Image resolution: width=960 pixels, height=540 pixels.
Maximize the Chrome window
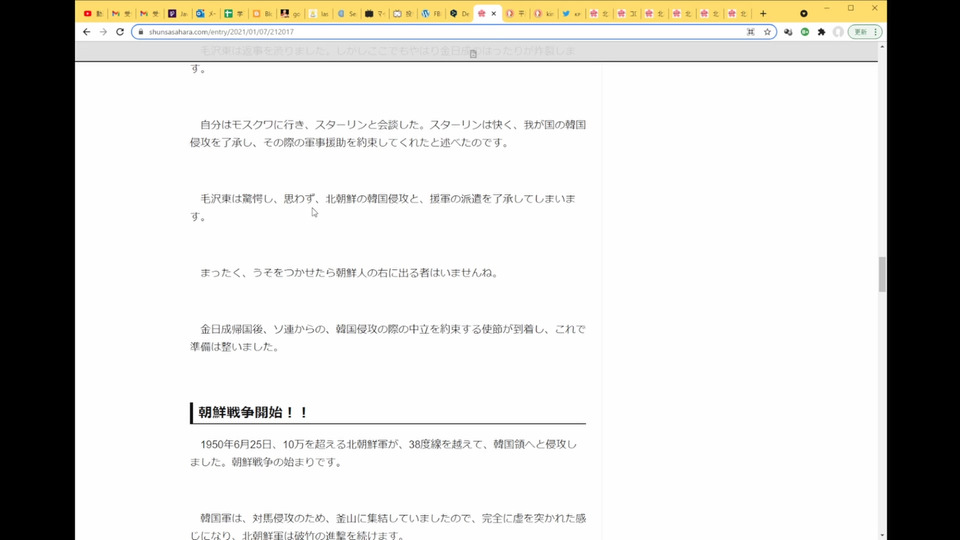pos(850,8)
